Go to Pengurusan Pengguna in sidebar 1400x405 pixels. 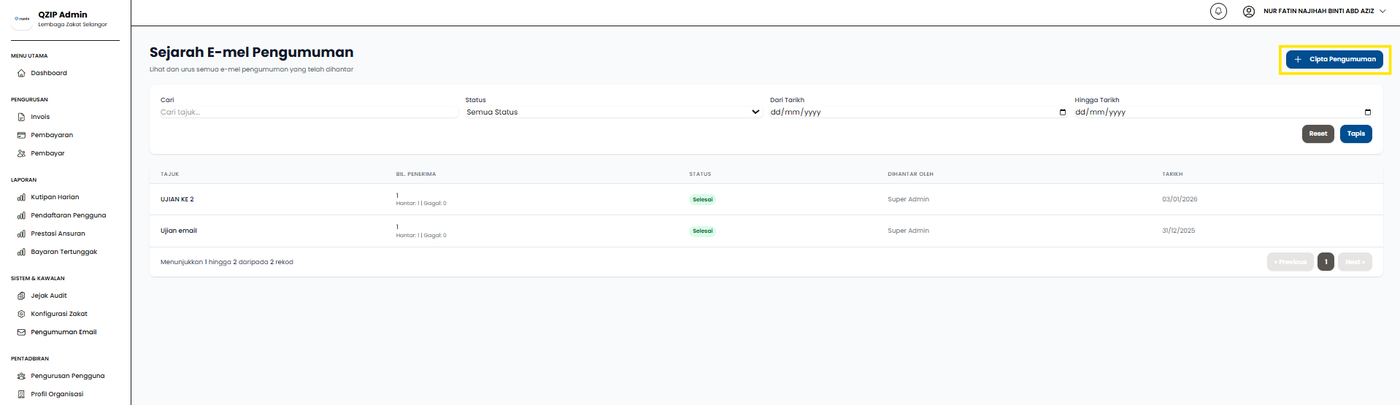pyautogui.click(x=67, y=376)
